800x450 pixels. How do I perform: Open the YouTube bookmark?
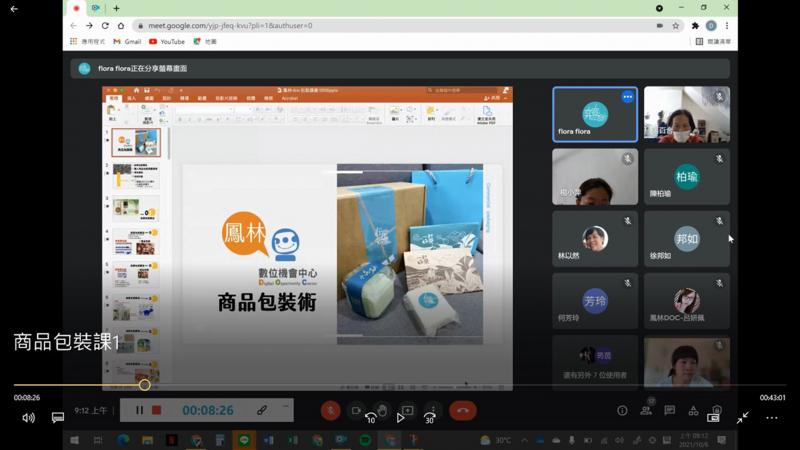(x=167, y=41)
